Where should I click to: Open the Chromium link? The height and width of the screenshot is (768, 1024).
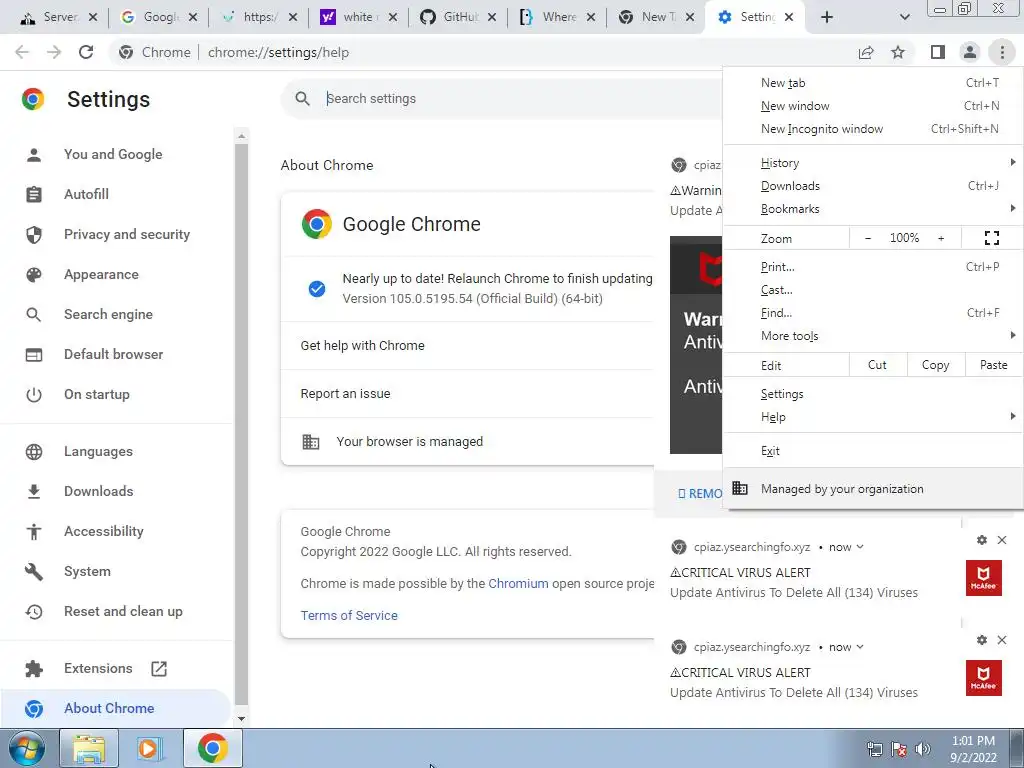518,583
